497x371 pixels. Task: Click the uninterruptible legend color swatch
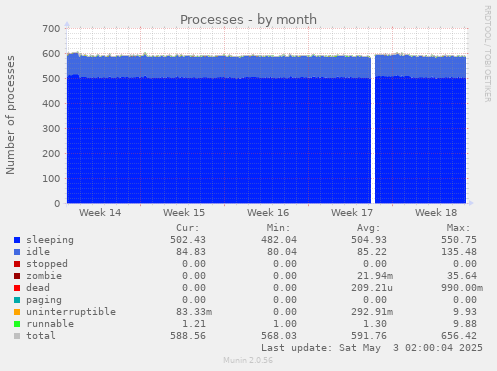(x=17, y=312)
